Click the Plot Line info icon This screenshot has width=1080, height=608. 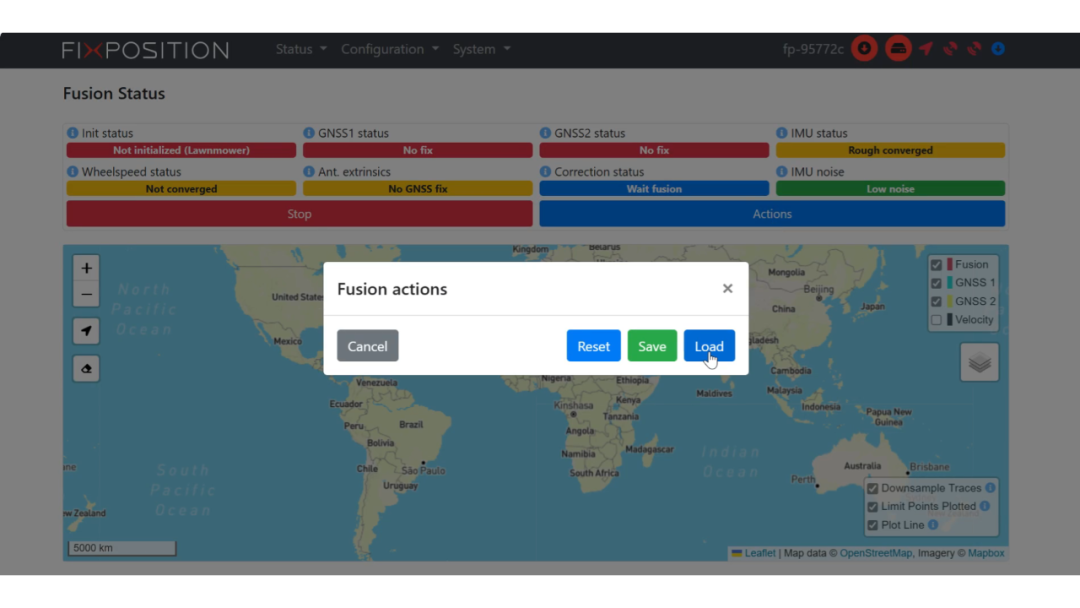click(933, 525)
